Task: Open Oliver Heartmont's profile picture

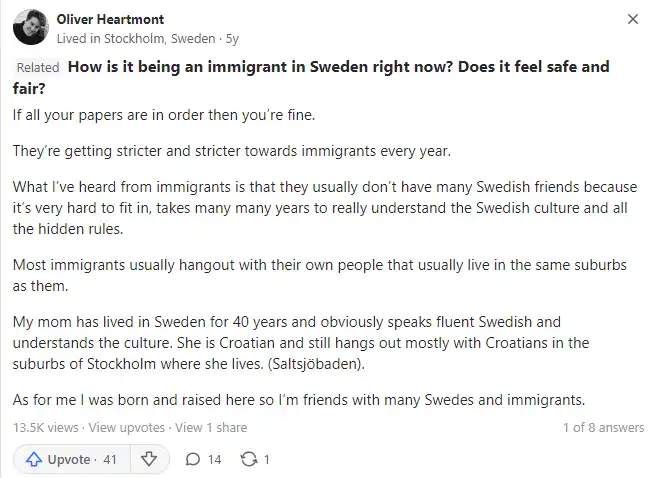Action: tap(31, 27)
